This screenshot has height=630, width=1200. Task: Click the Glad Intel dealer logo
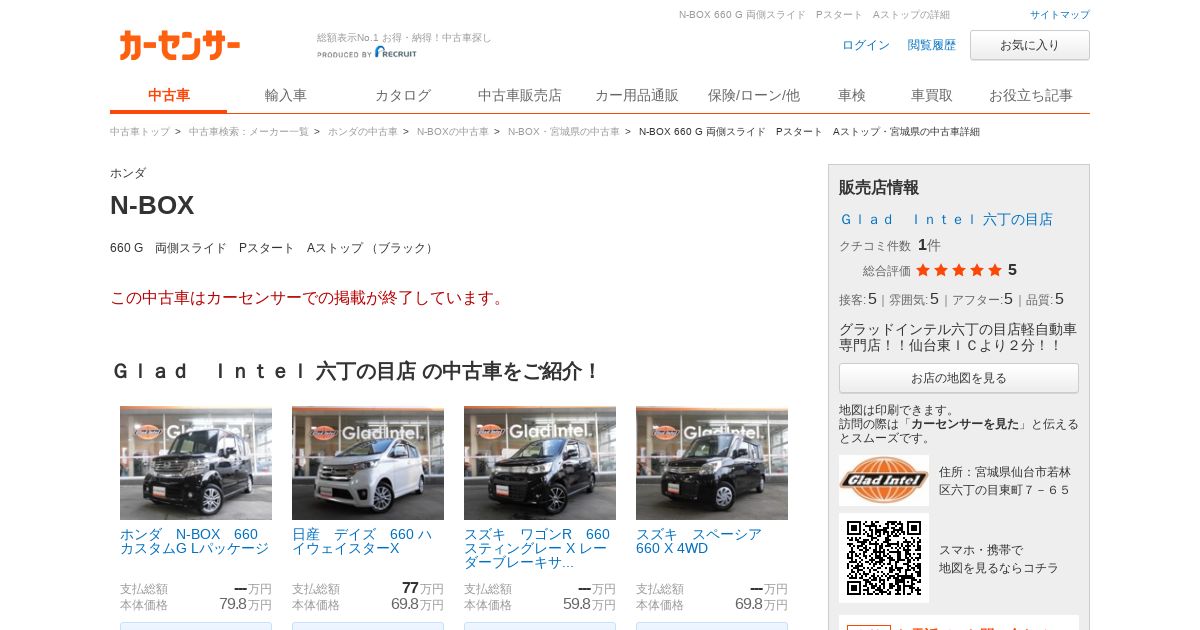pos(884,480)
